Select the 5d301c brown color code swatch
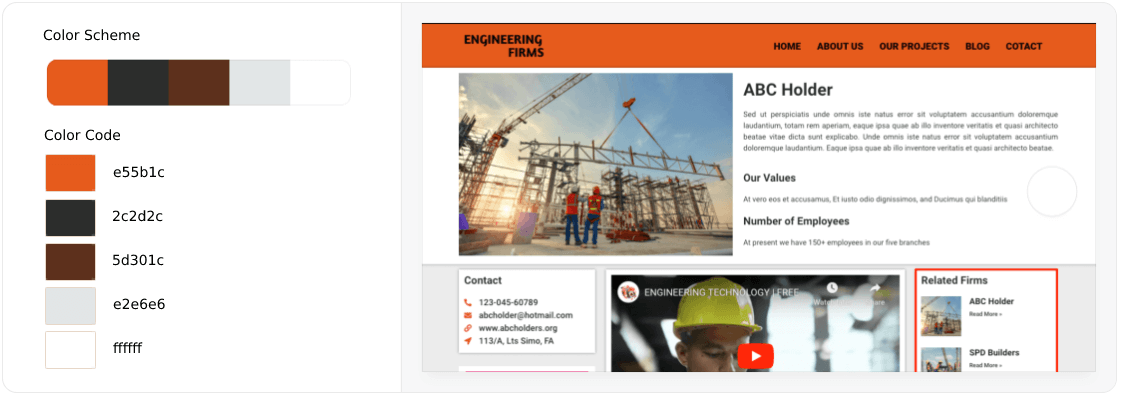1121x395 pixels. point(70,261)
